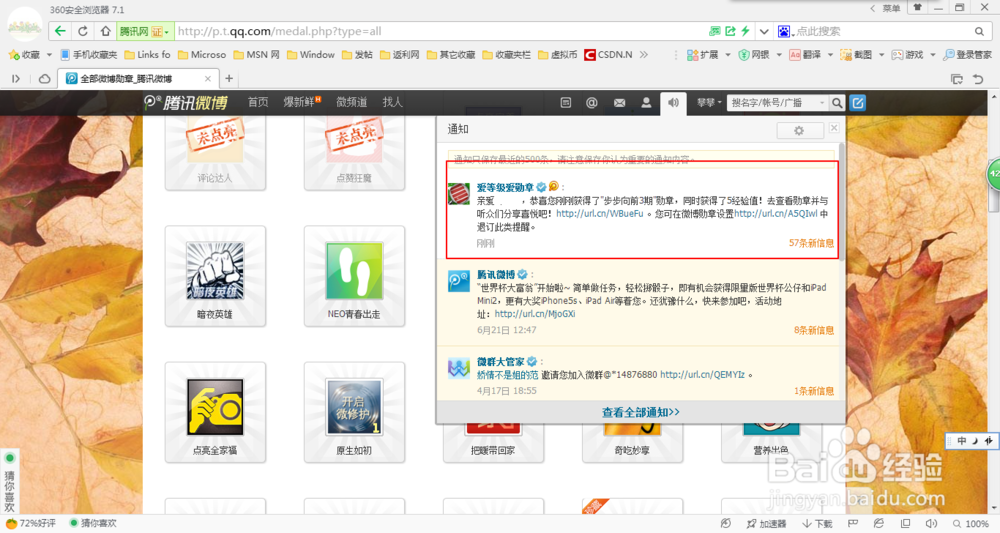The image size is (1000, 533).
Task: Open the user name dropdown in Weibo bar
Action: [709, 103]
